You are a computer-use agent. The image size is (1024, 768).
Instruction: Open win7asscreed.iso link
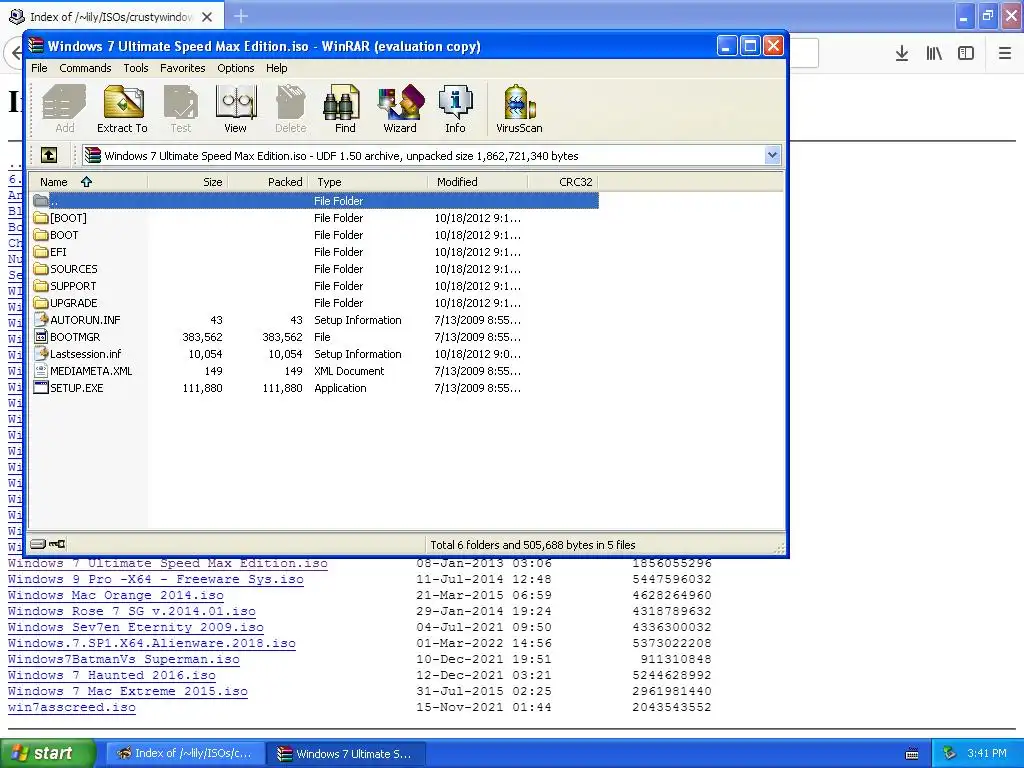pyautogui.click(x=72, y=707)
